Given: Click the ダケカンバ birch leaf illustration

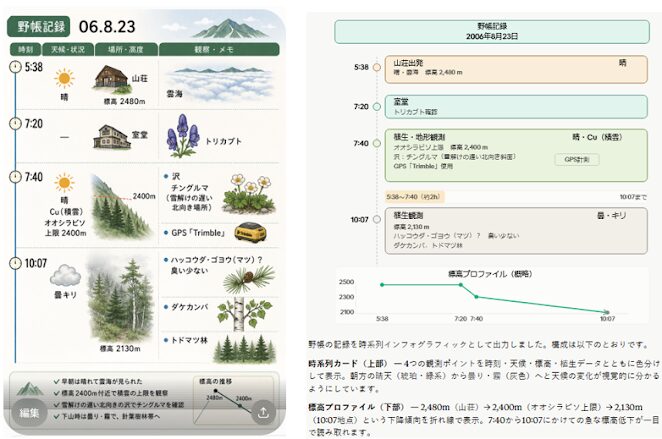Looking at the screenshot, I should [244, 314].
